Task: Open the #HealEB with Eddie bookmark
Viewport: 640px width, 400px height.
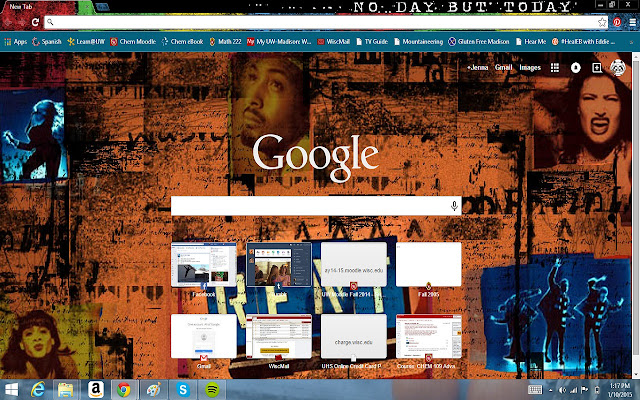Action: point(584,42)
